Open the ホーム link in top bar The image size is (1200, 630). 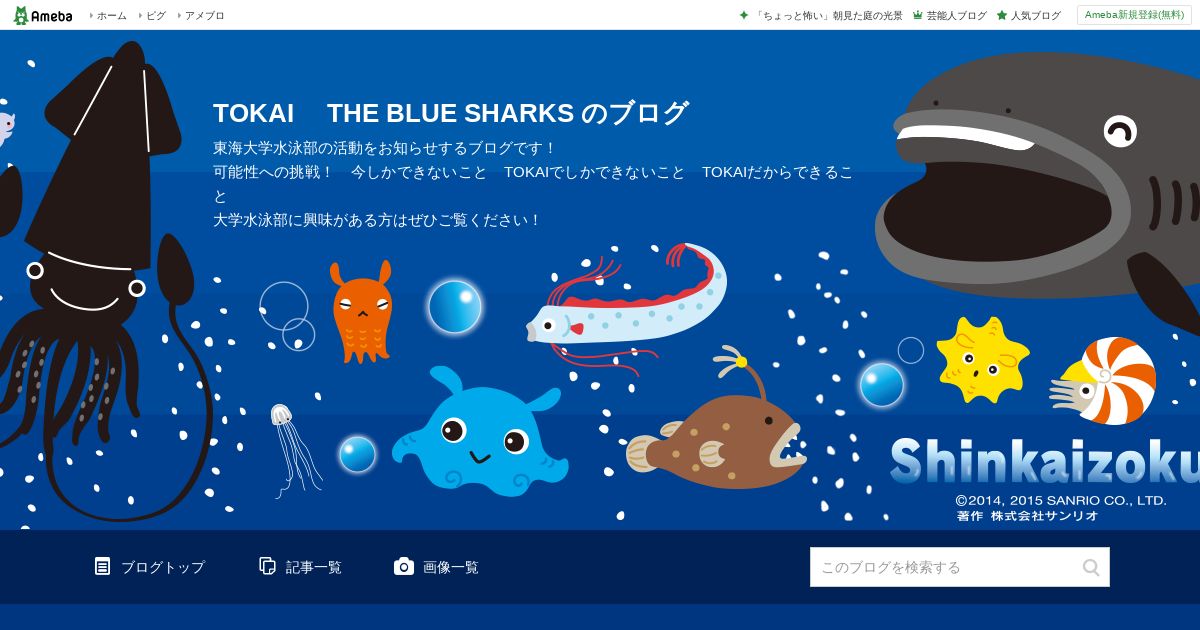point(111,15)
